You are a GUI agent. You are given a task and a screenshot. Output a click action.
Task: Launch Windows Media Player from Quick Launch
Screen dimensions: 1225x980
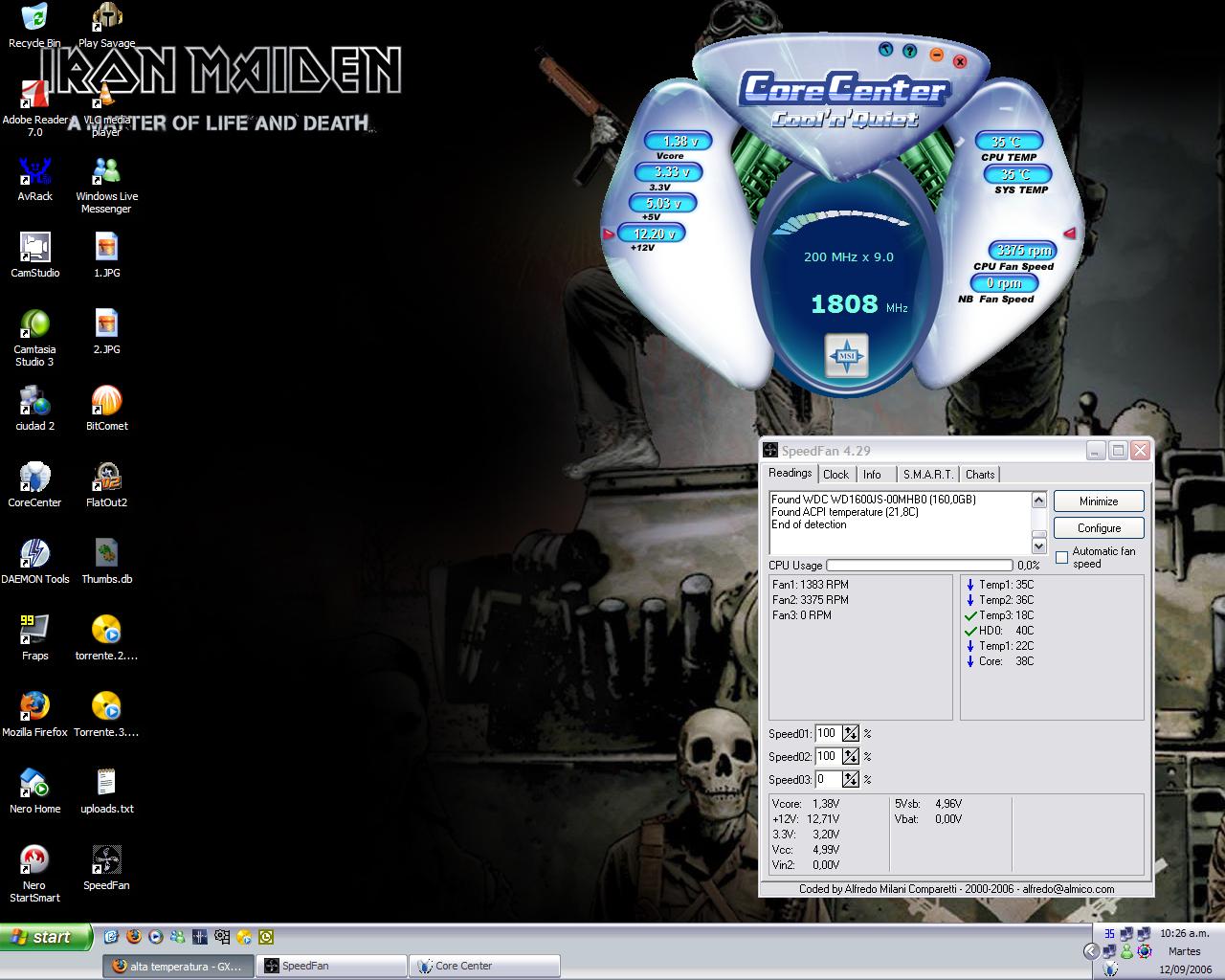coord(155,937)
